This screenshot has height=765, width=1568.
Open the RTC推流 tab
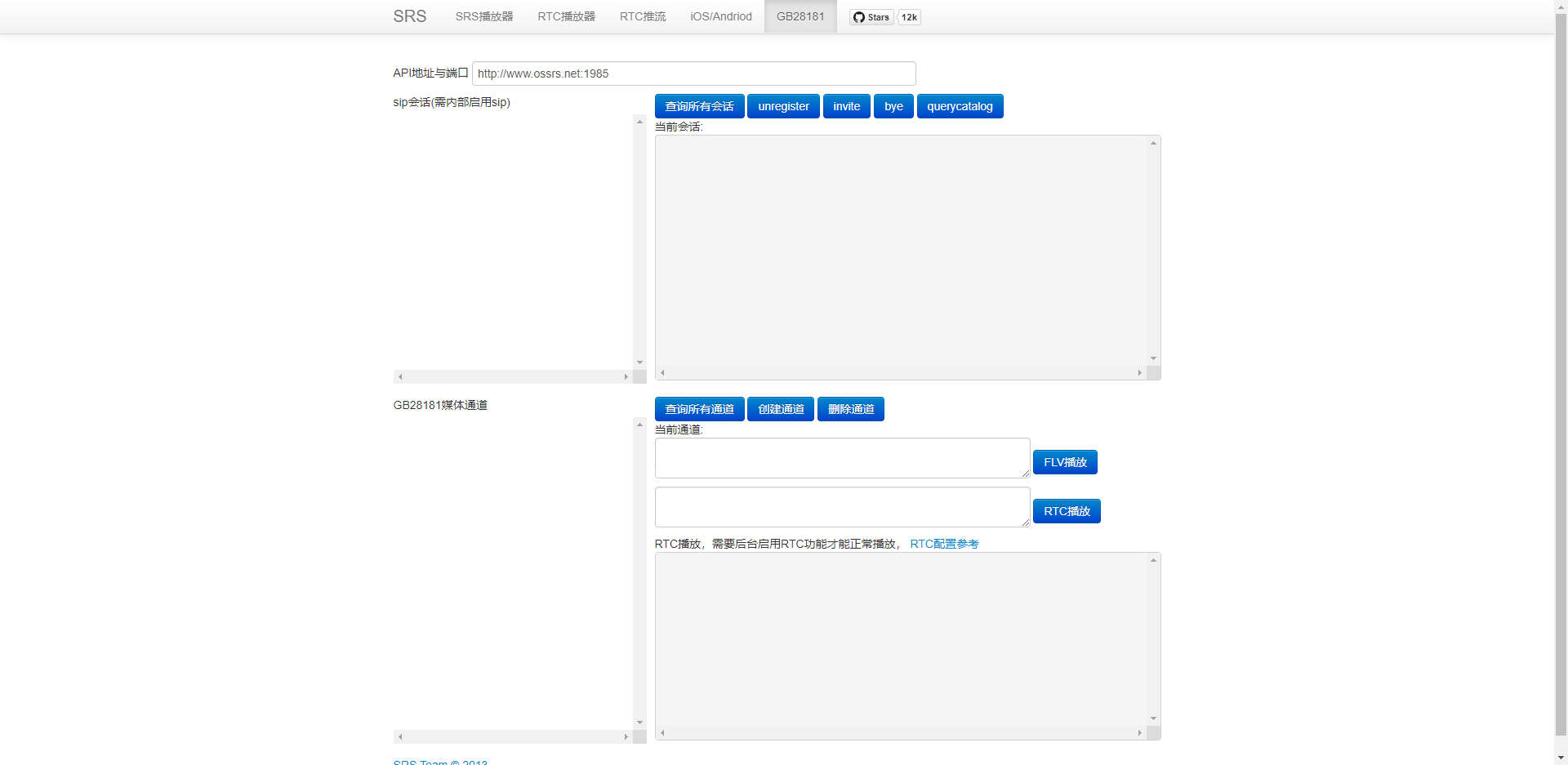(643, 16)
